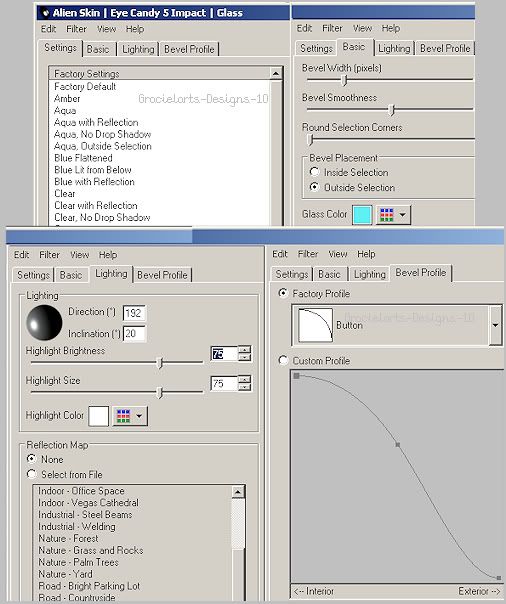Decrease Highlight Size with spinner down
The image size is (506, 604).
tap(245, 387)
